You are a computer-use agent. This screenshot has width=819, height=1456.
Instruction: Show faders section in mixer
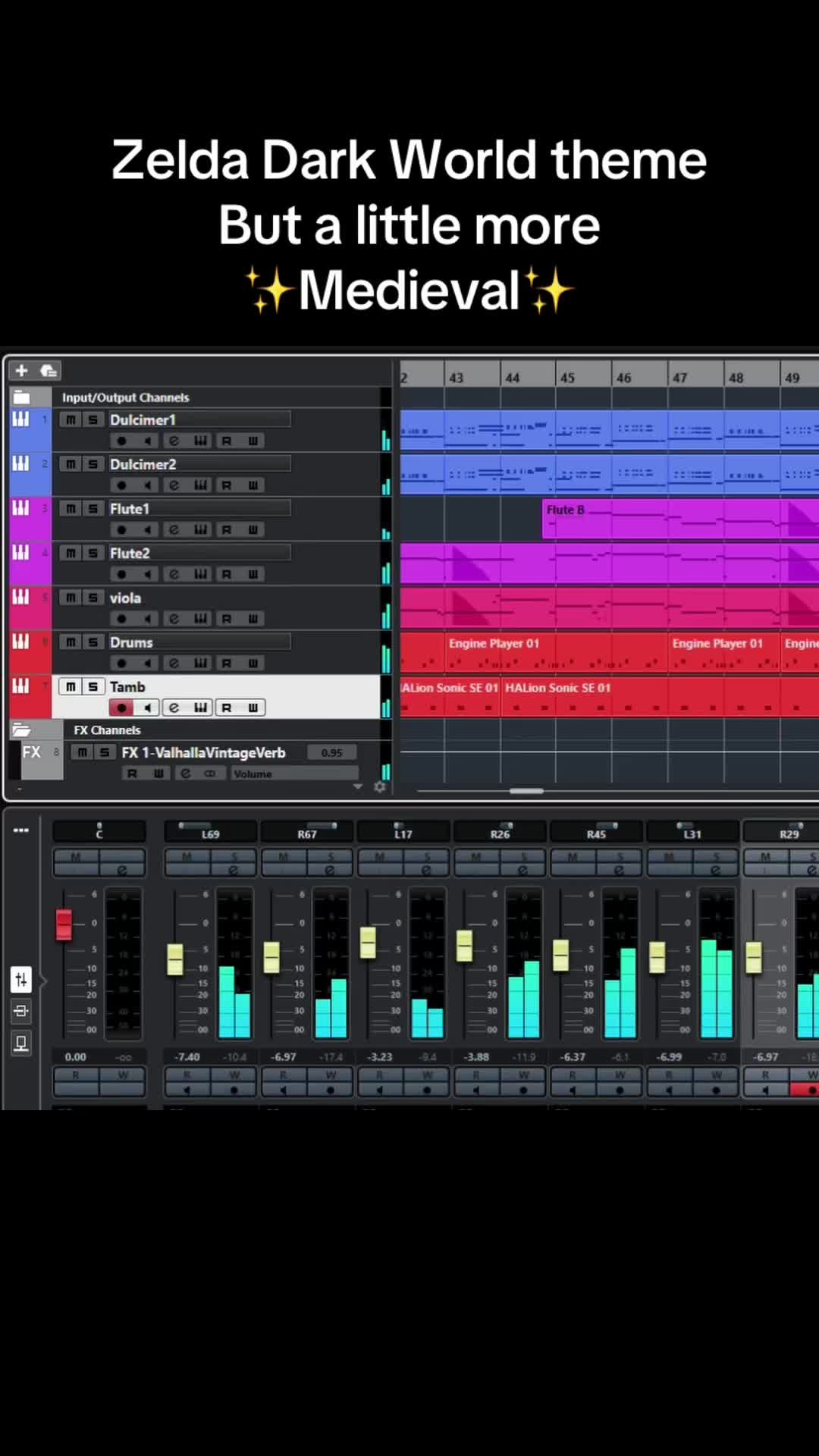21,980
